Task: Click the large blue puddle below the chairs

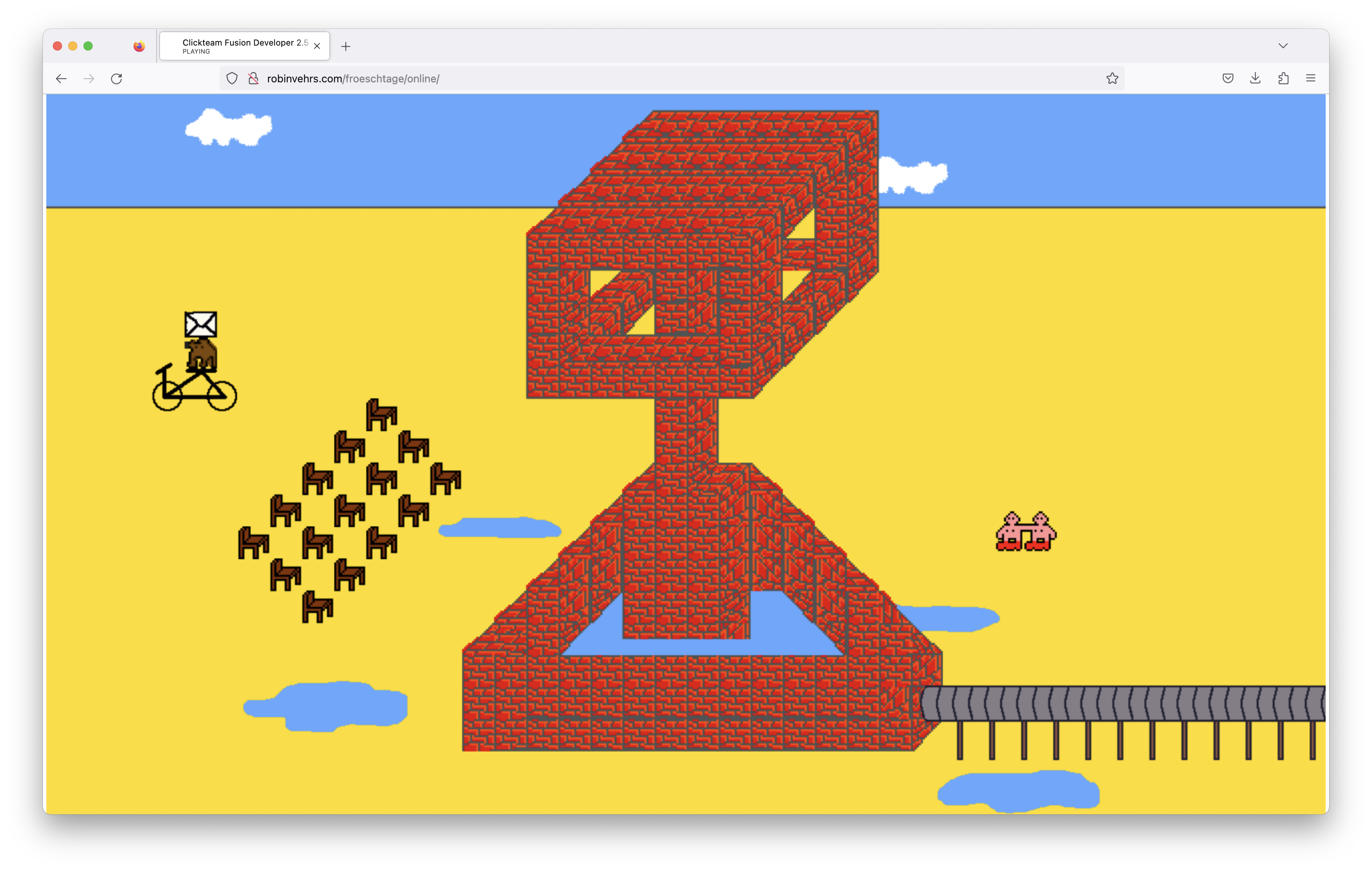Action: (325, 706)
